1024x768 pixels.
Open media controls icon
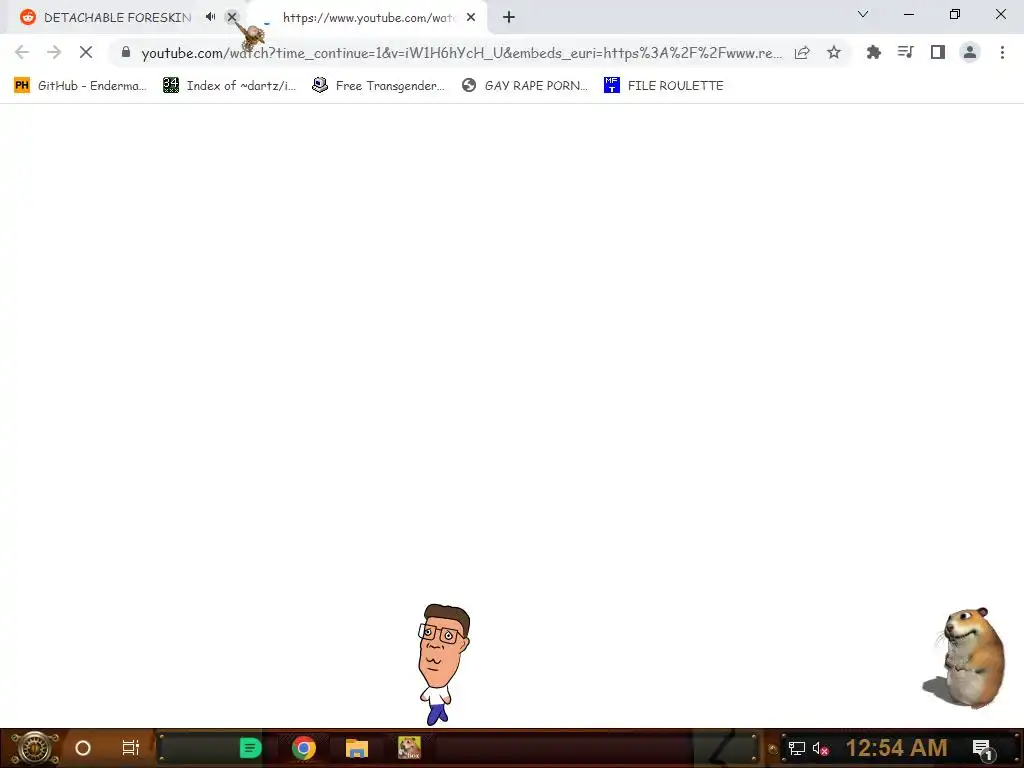[x=905, y=52]
